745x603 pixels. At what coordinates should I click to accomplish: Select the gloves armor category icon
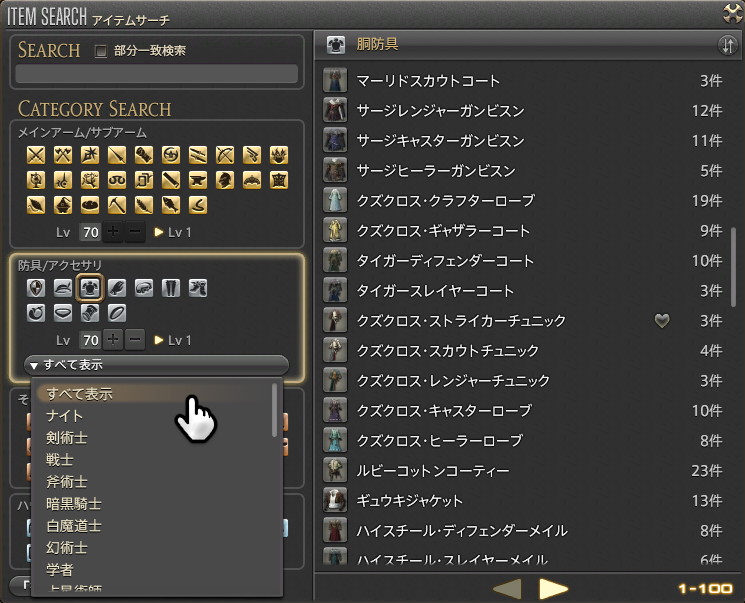[117, 288]
